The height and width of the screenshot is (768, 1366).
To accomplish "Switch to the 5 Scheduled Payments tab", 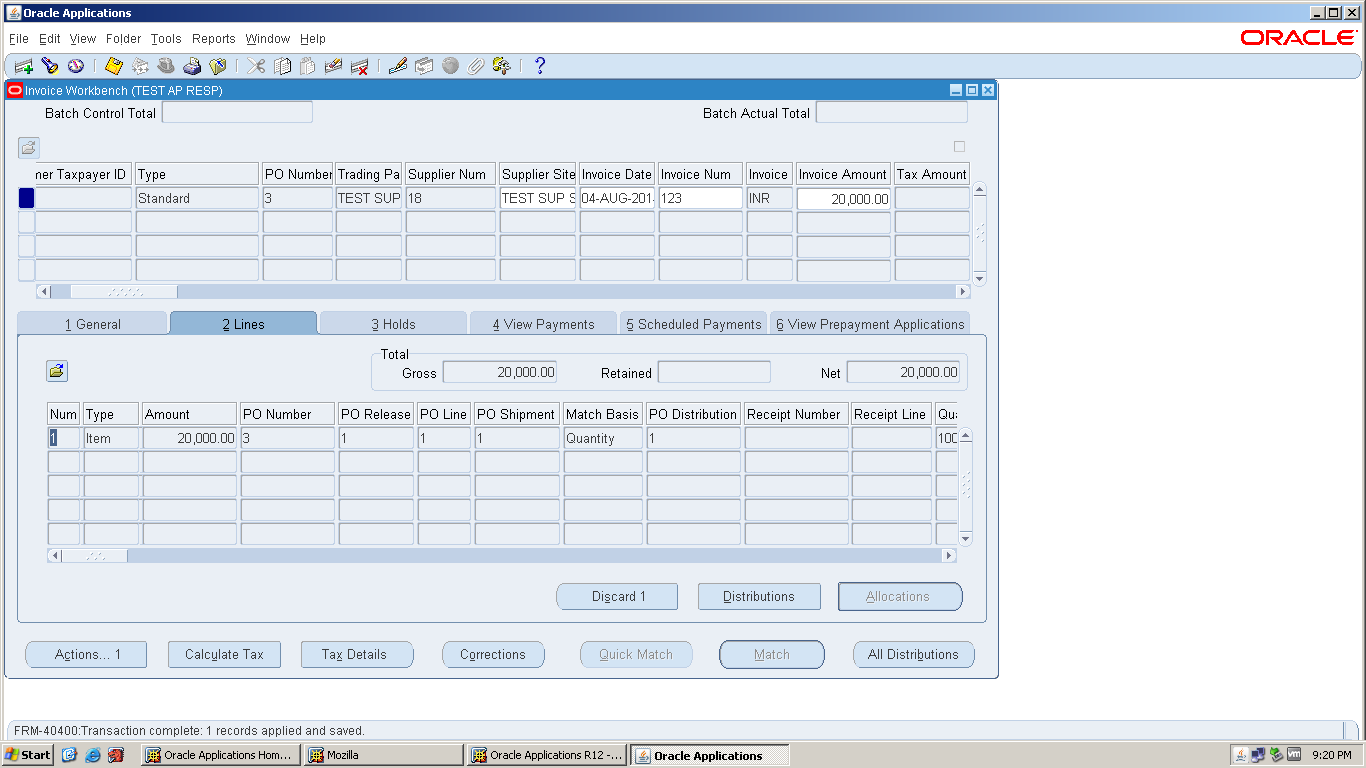I will tap(693, 324).
